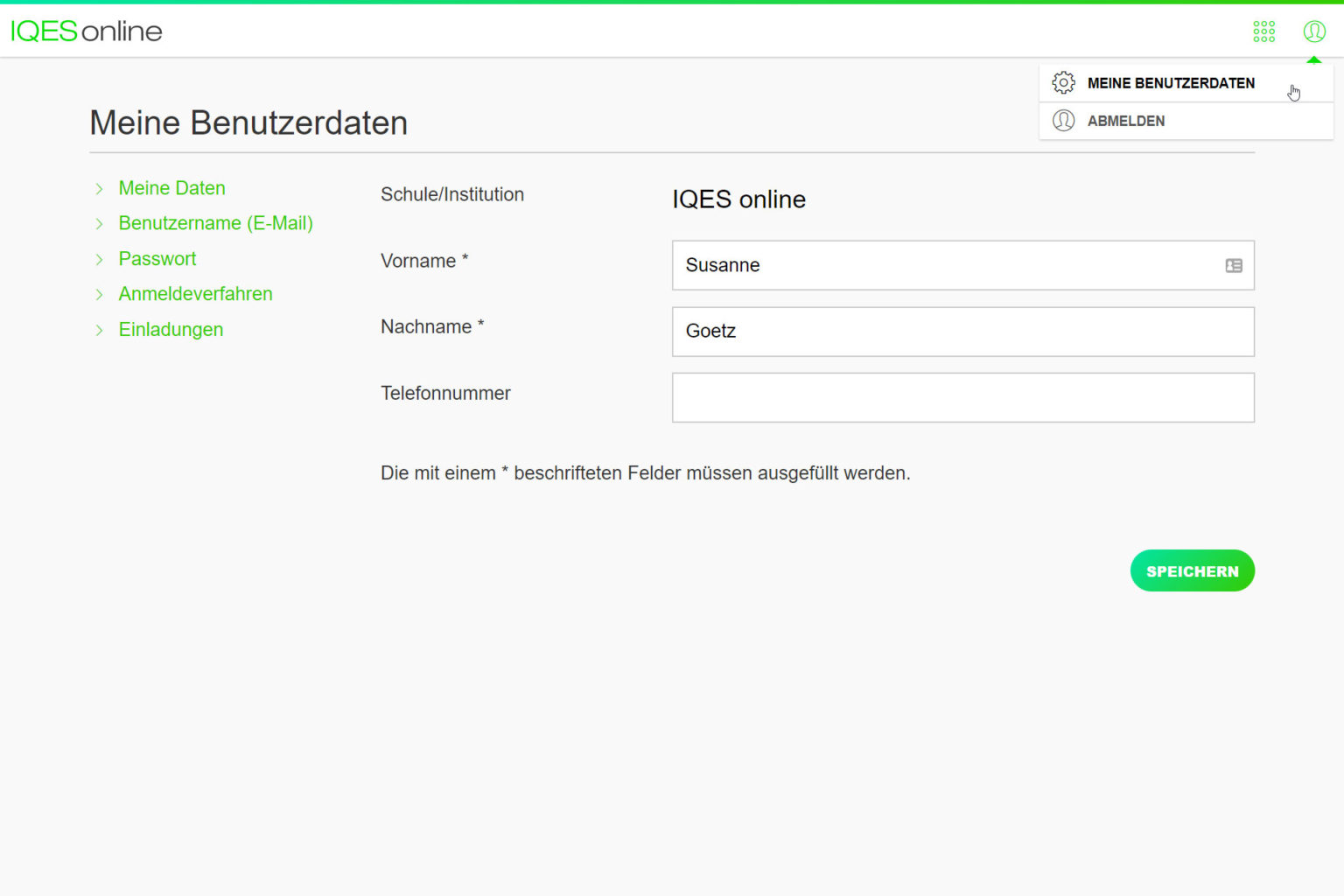Open Benutzername (E-Mail) settings link

(x=215, y=223)
